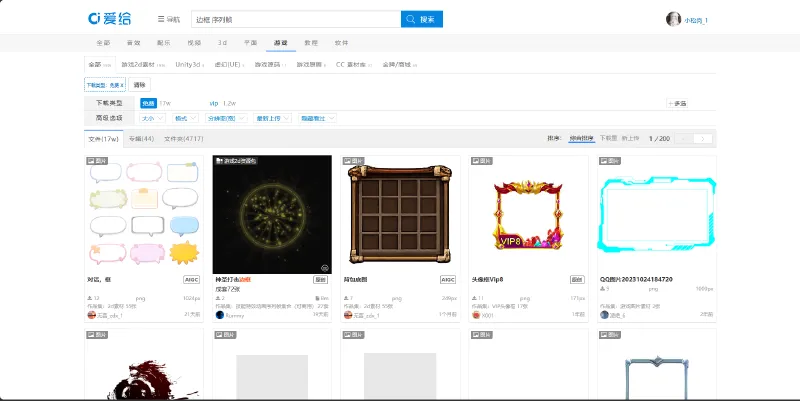Click the 爱给 site logo
Image resolution: width=800 pixels, height=401 pixels.
click(109, 19)
